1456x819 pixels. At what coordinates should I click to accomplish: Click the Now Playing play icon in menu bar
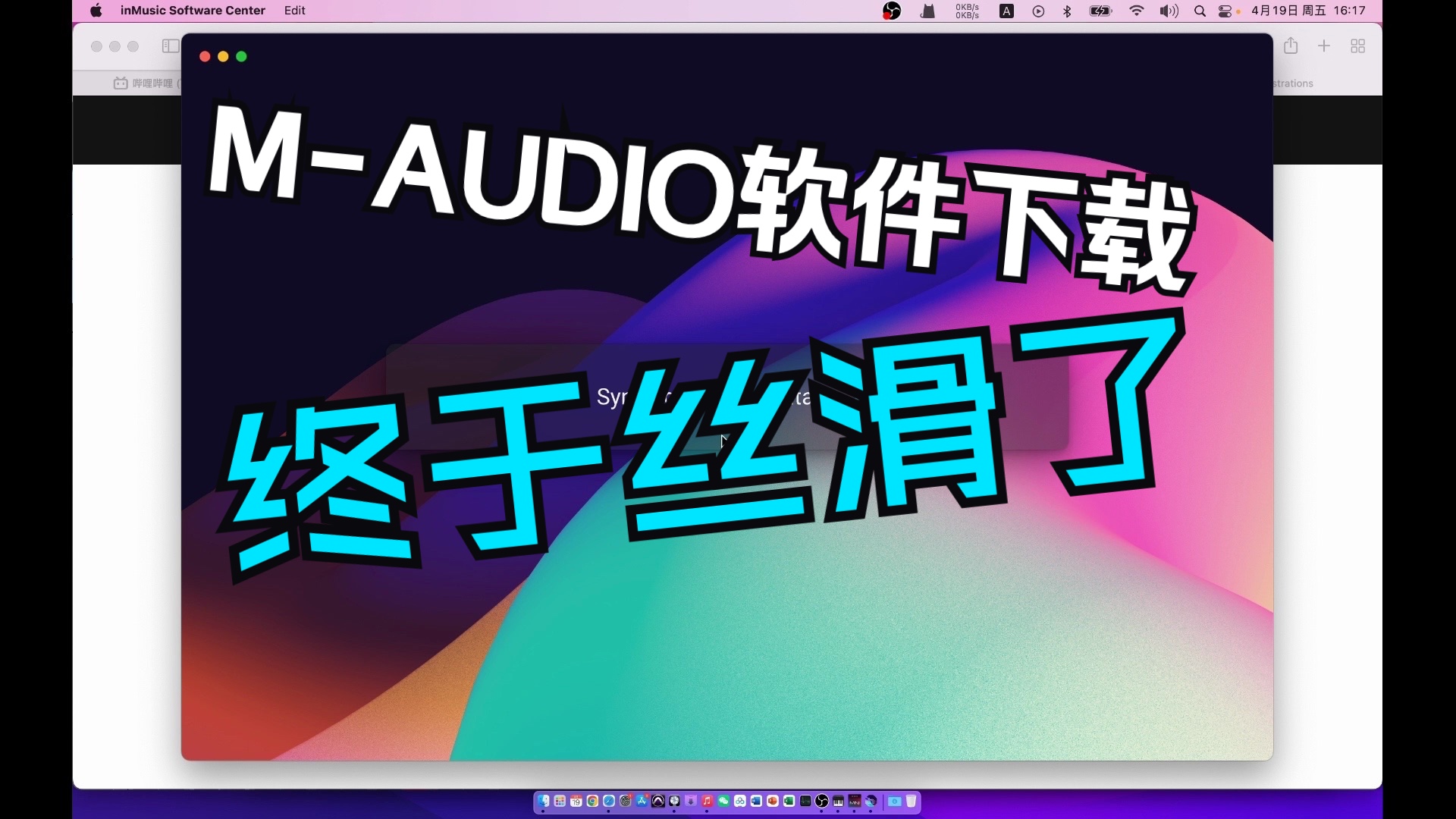tap(1038, 11)
